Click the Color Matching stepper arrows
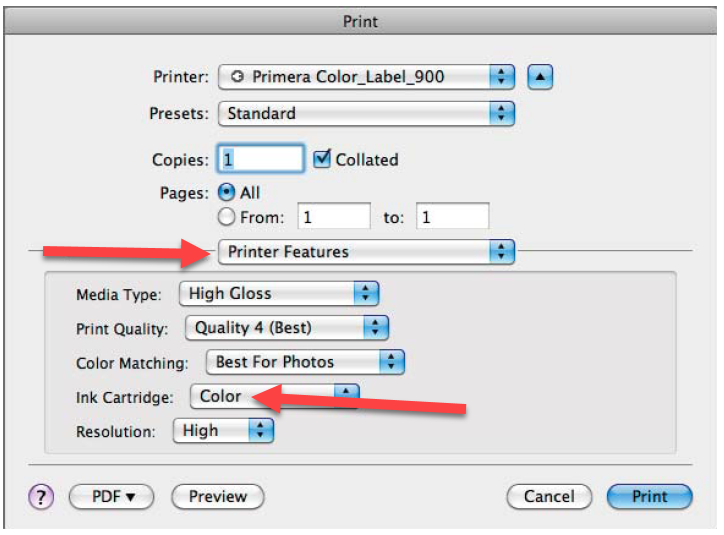This screenshot has height=535, width=724. pos(391,362)
